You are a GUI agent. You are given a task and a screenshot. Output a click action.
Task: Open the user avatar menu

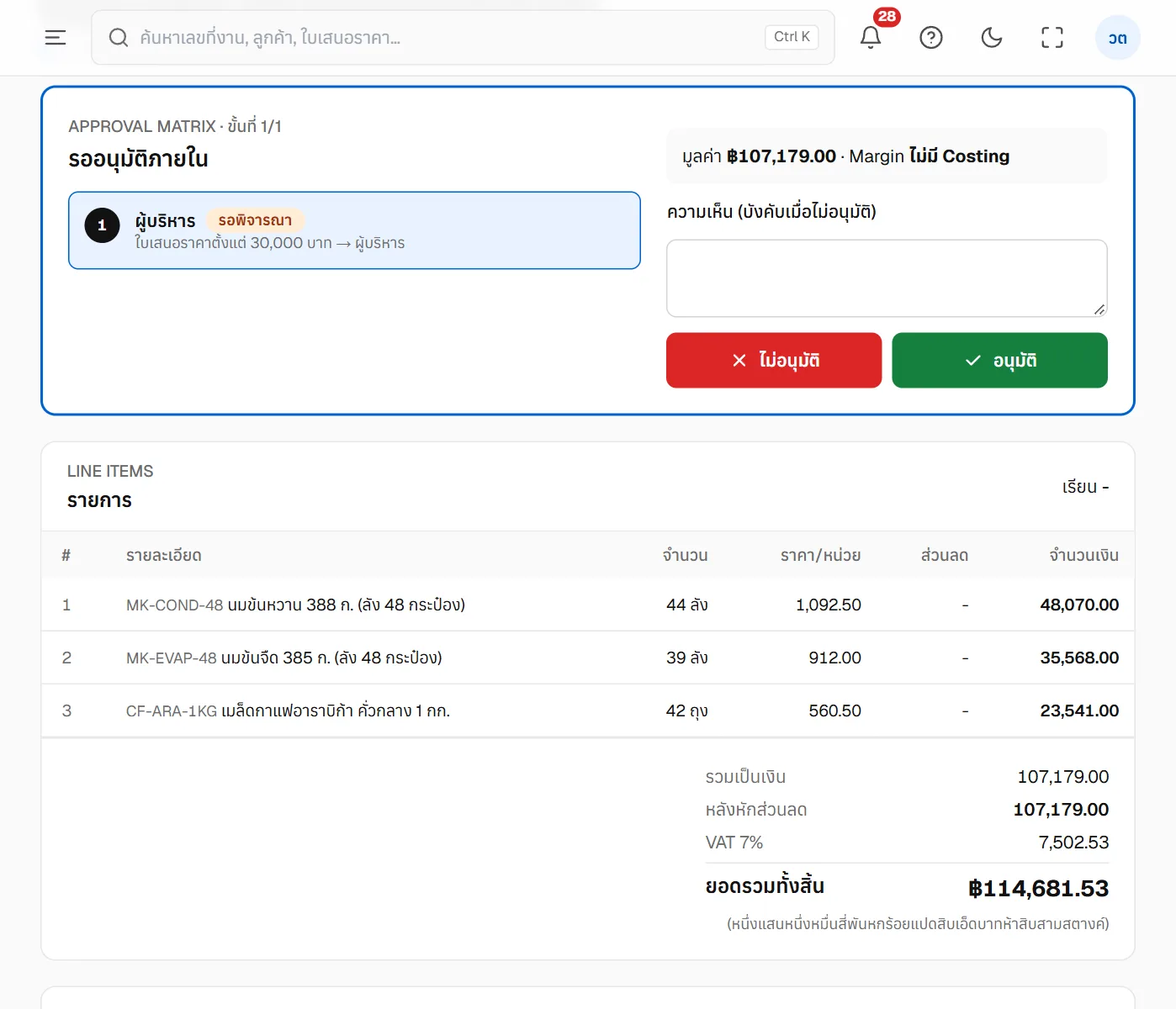(x=1117, y=38)
